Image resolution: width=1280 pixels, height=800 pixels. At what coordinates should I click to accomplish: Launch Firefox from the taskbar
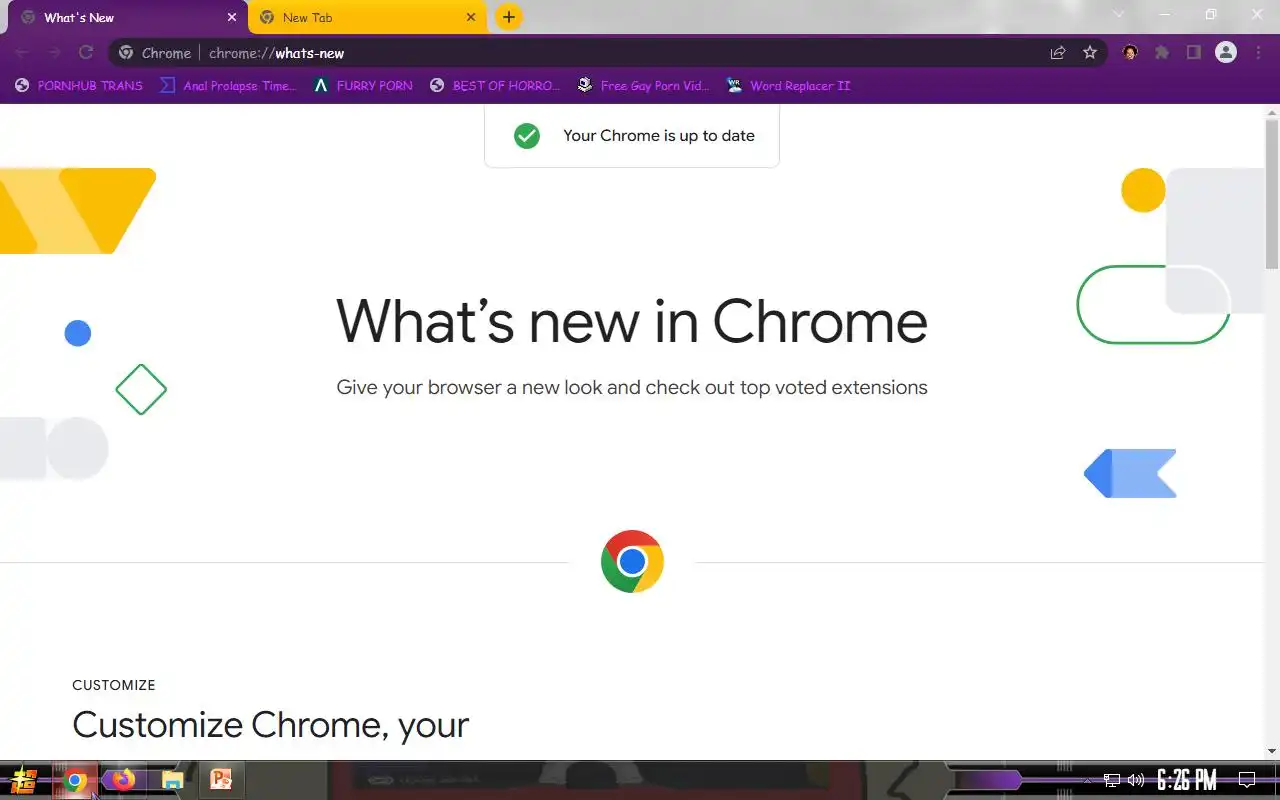pos(123,780)
